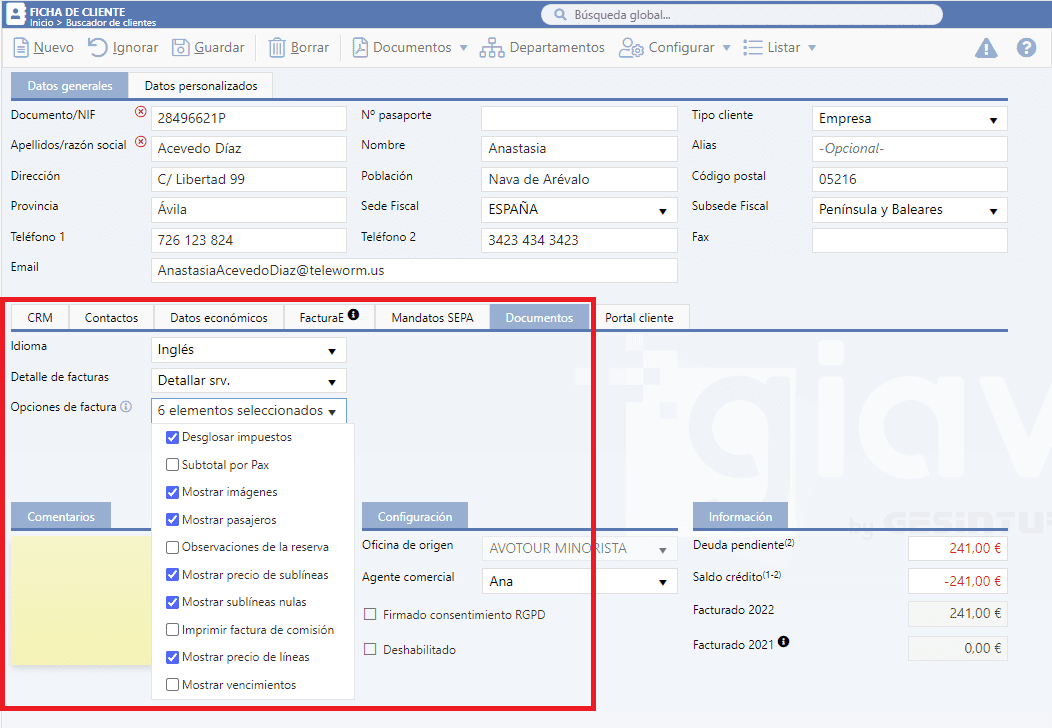1052x728 pixels.
Task: Check Mostrar vencimientos option
Action: [172, 684]
